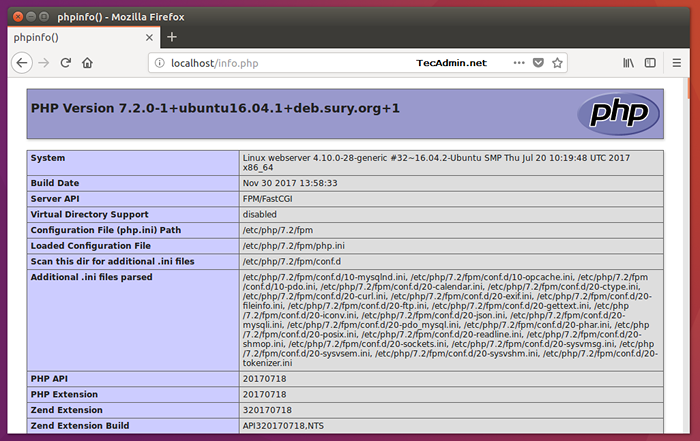Open the Firefox hamburger menu
Viewport: 700px width, 441px height.
click(x=679, y=62)
